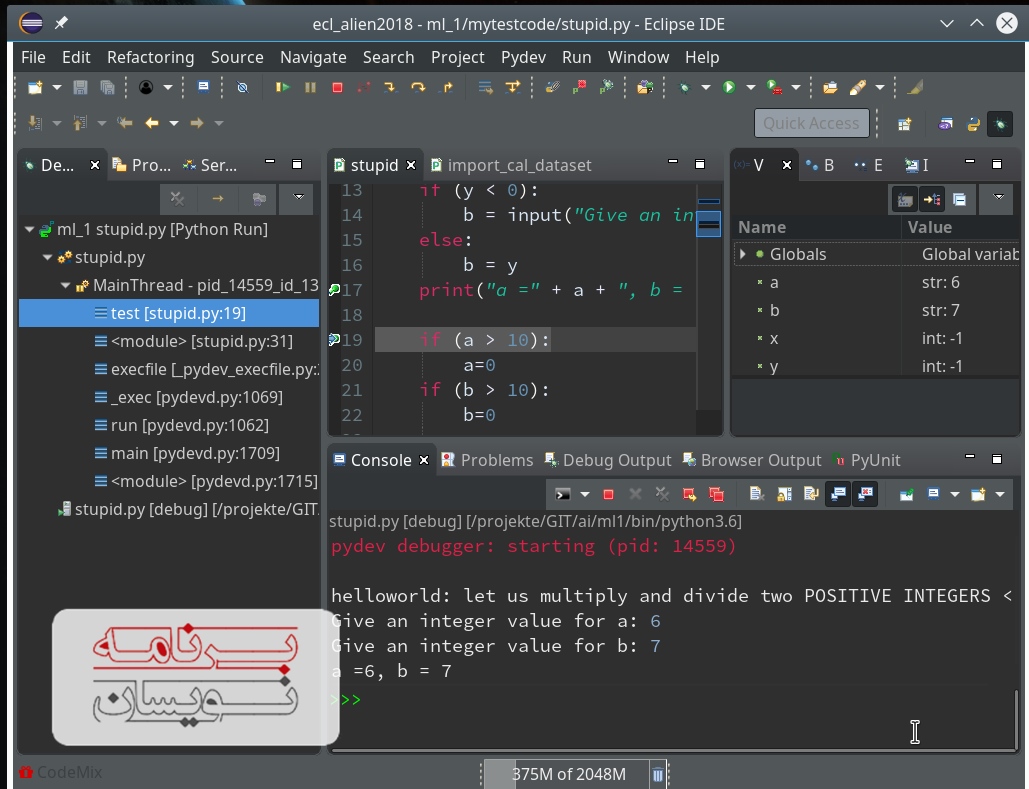Screen dimensions: 1029x789
Task: Open the Run button dropdown arrow
Action: (x=749, y=88)
